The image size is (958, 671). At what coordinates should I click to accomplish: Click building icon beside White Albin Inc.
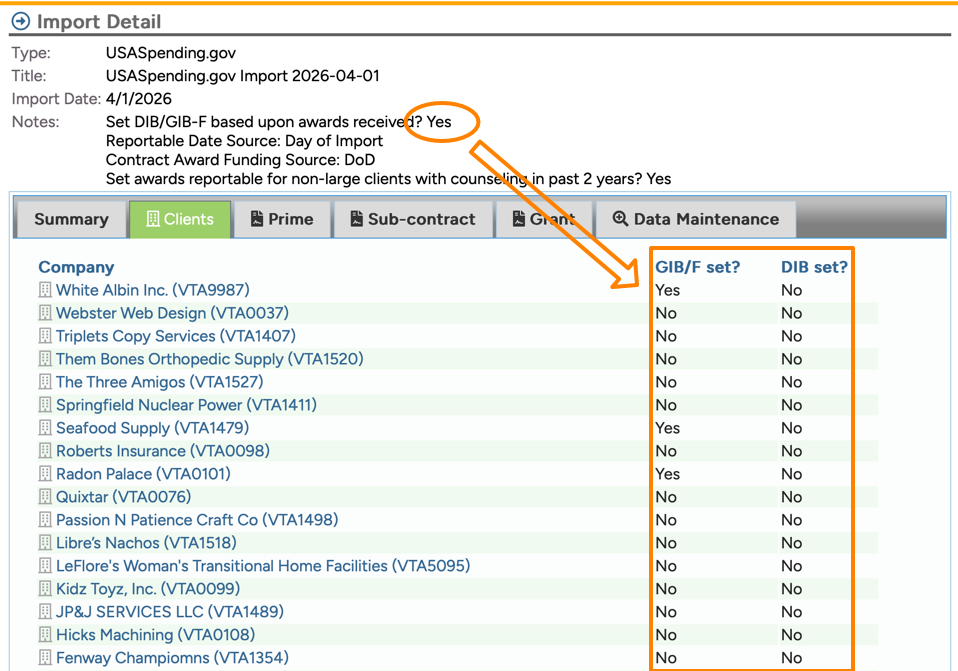[45, 290]
